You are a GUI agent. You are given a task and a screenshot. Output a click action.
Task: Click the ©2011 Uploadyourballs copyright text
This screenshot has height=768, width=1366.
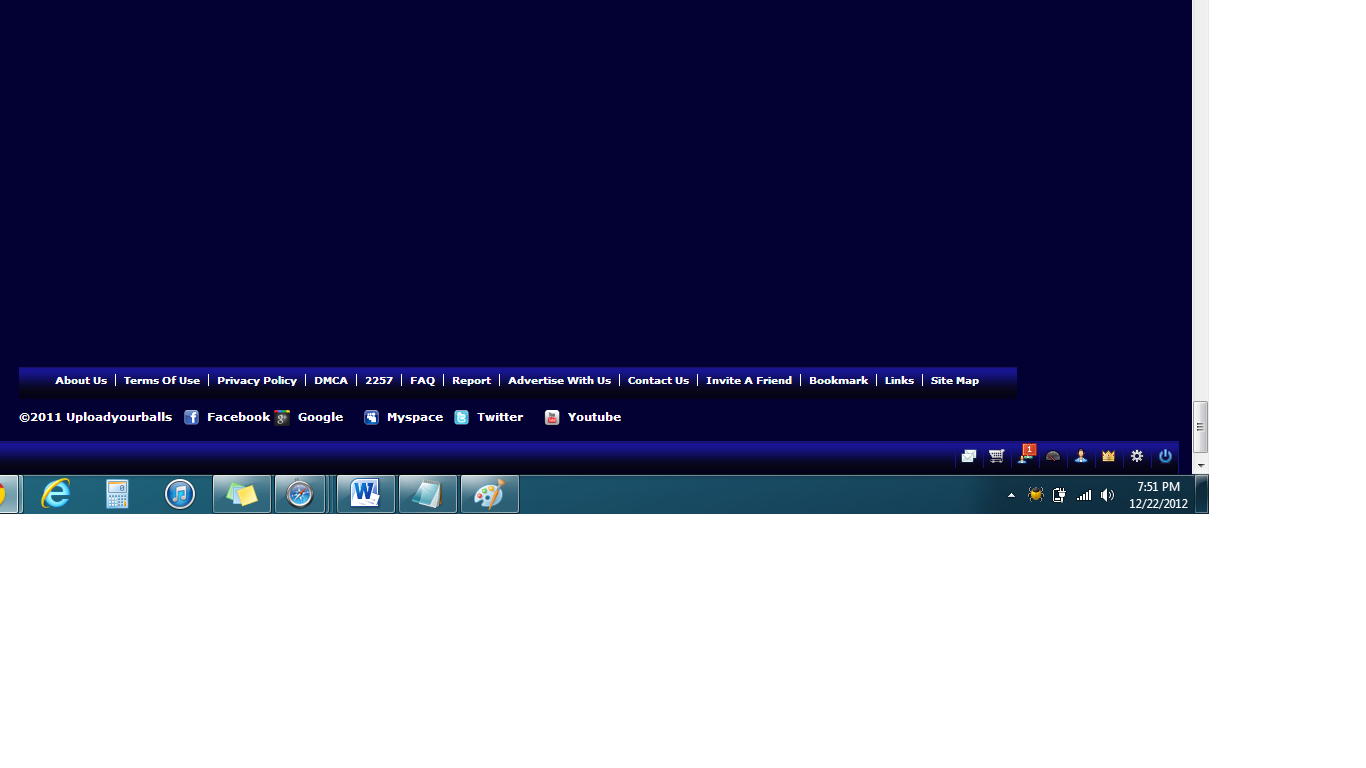[95, 417]
